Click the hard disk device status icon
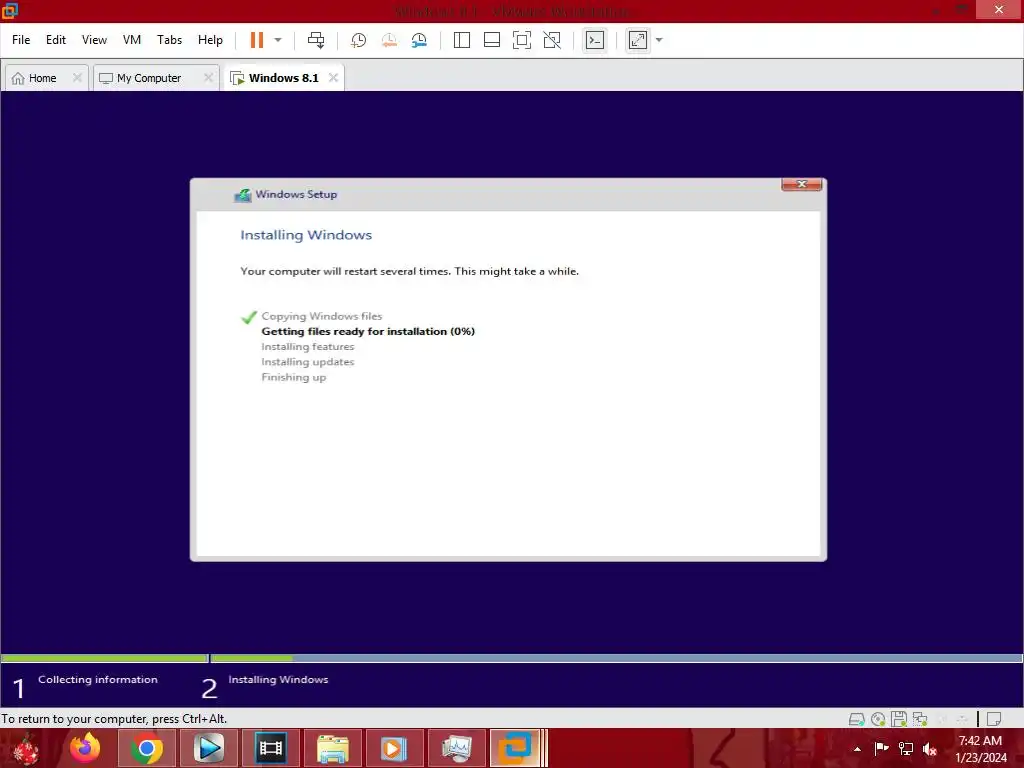 point(856,719)
